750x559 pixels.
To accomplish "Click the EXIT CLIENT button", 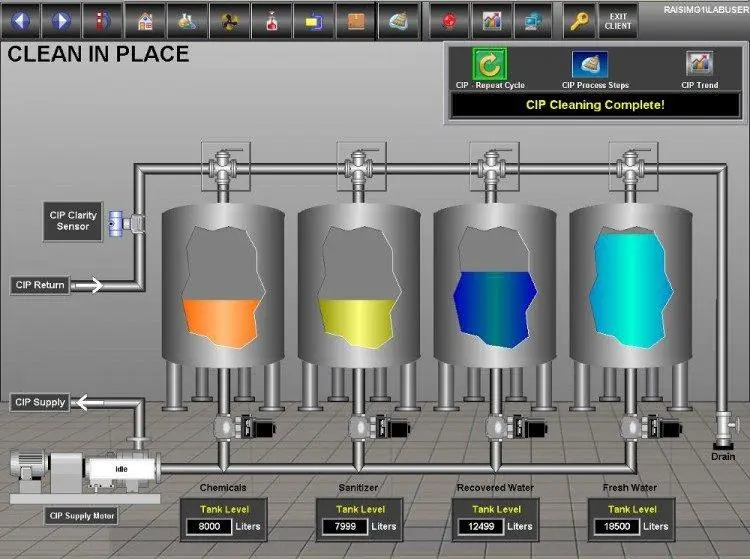I will pos(618,21).
